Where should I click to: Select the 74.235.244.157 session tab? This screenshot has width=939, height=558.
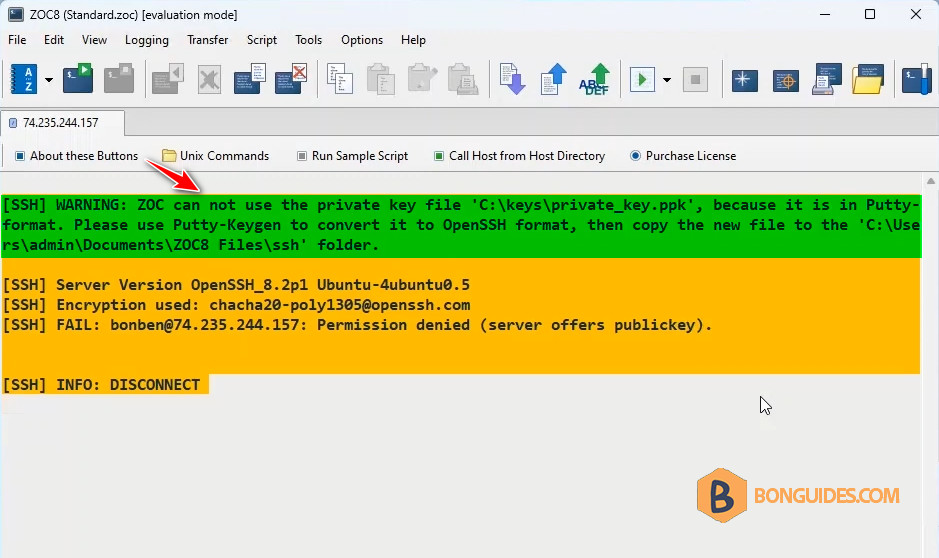click(62, 123)
